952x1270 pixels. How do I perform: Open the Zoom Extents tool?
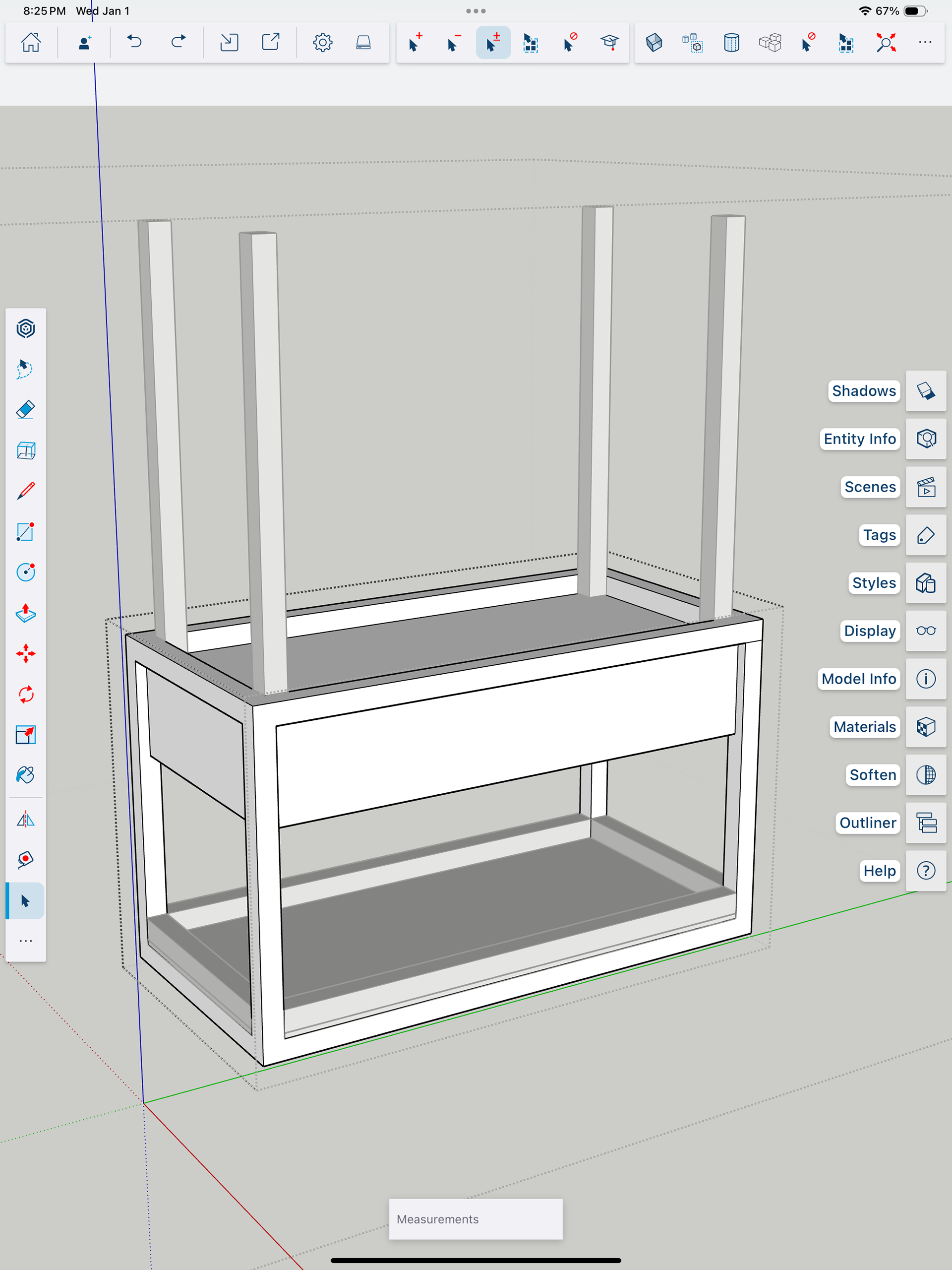pos(886,43)
